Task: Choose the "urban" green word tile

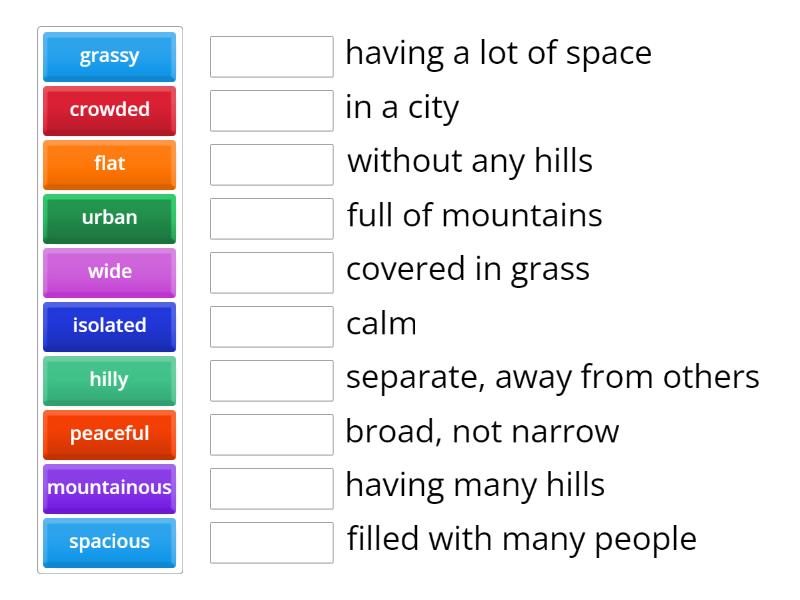Action: point(109,219)
